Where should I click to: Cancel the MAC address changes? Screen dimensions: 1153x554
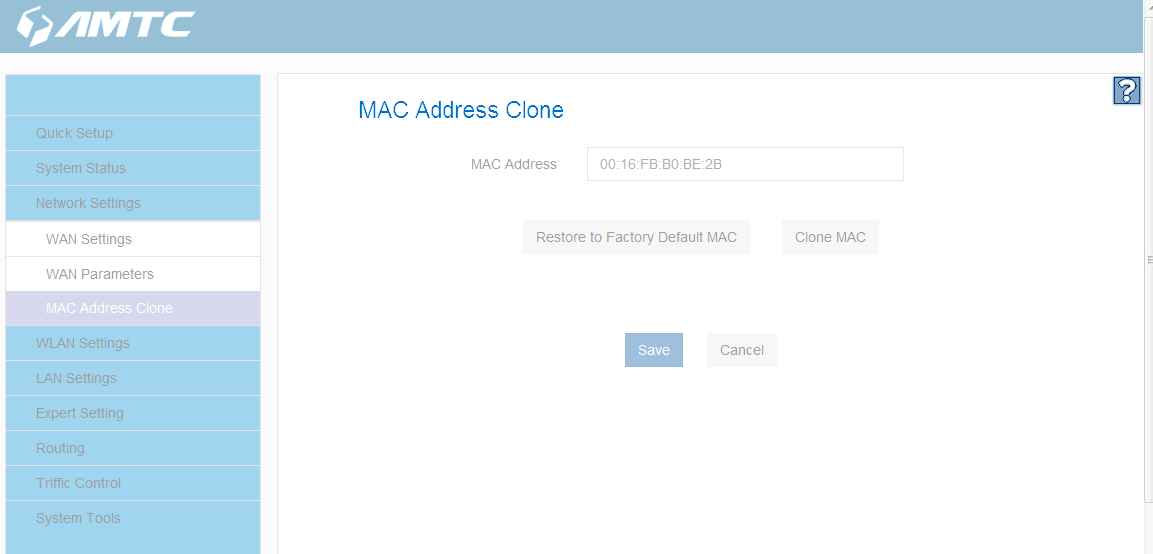click(x=742, y=350)
